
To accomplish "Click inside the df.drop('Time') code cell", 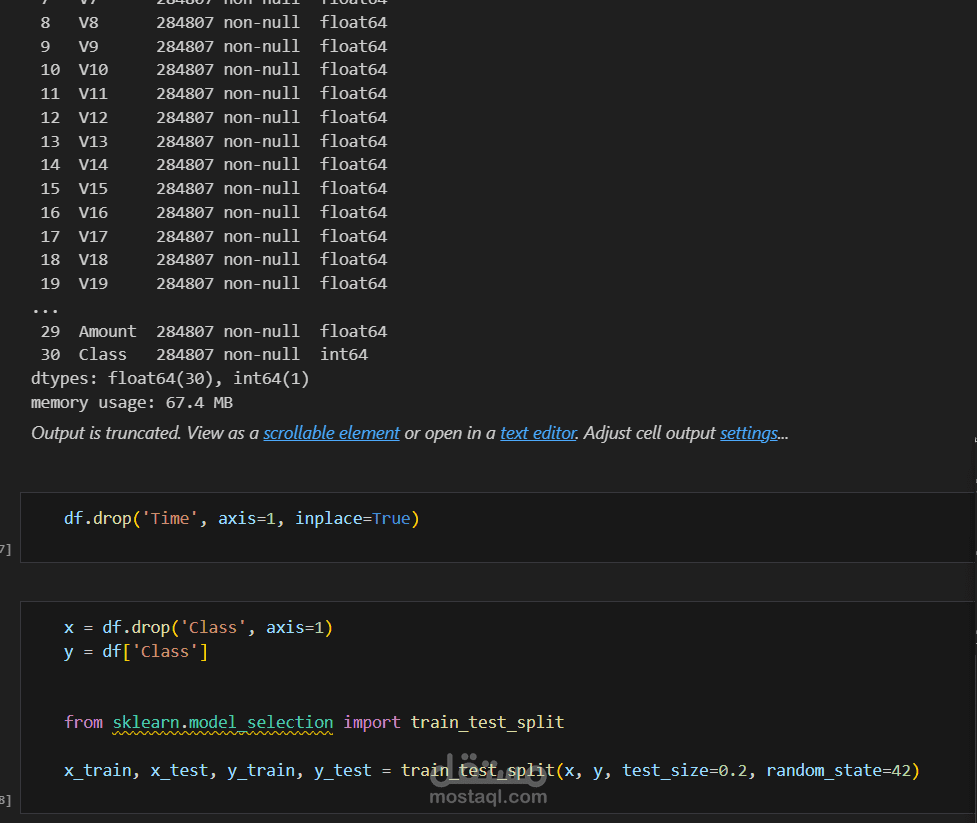I will [241, 518].
